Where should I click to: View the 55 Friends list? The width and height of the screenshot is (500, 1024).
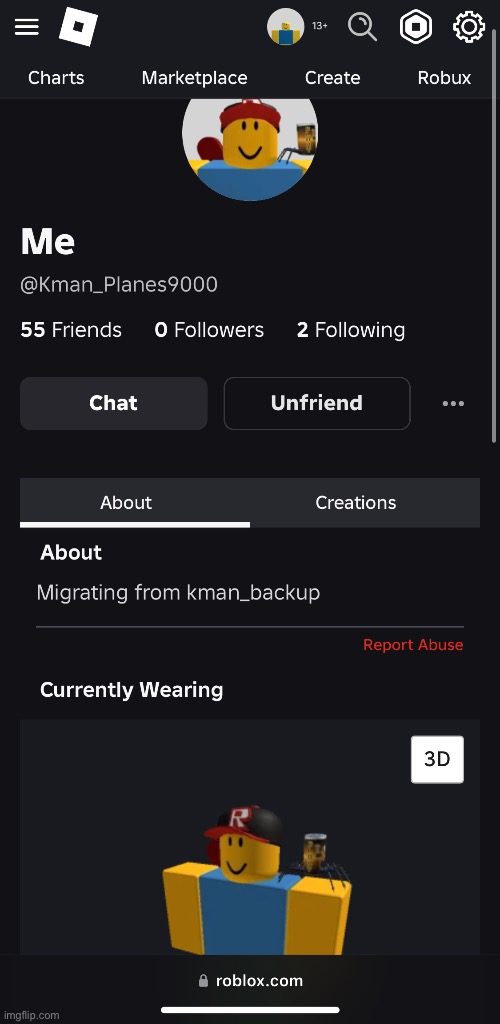point(71,330)
